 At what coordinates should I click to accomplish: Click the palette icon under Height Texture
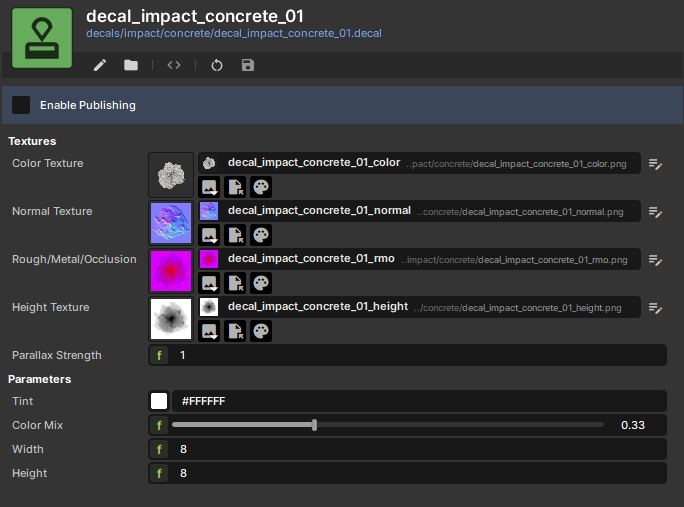260,331
